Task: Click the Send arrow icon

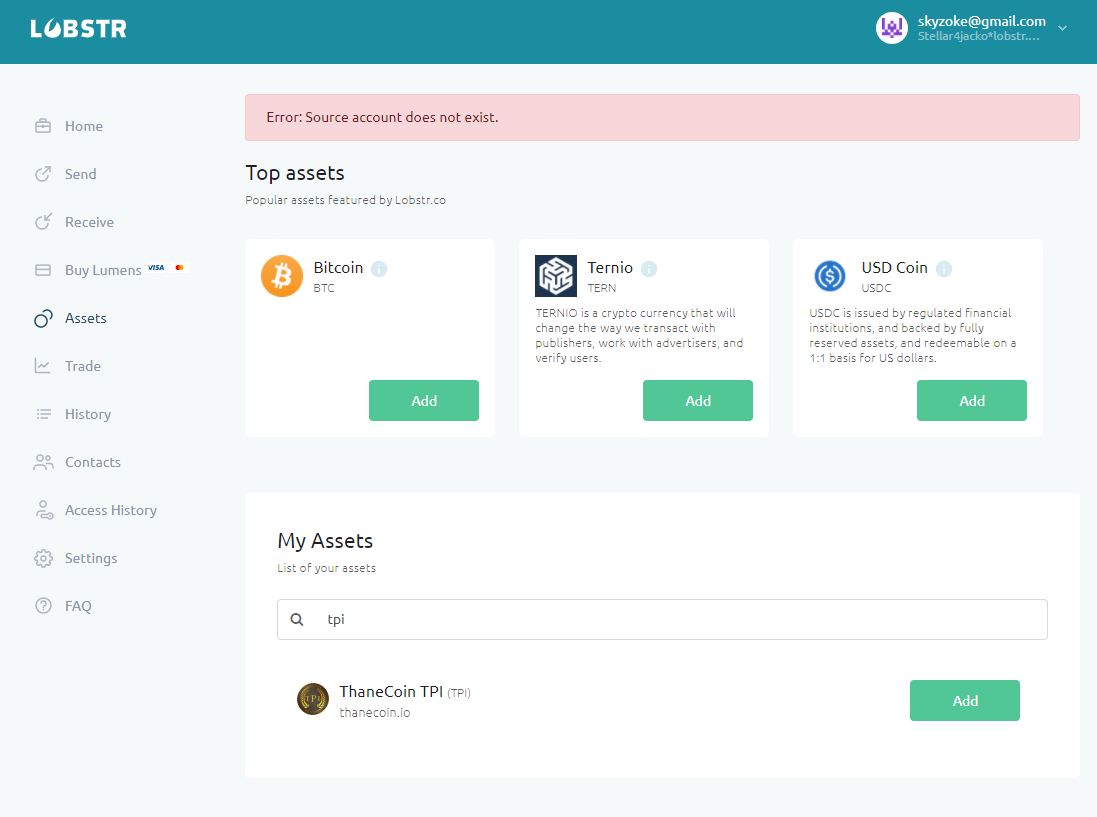Action: 43,174
